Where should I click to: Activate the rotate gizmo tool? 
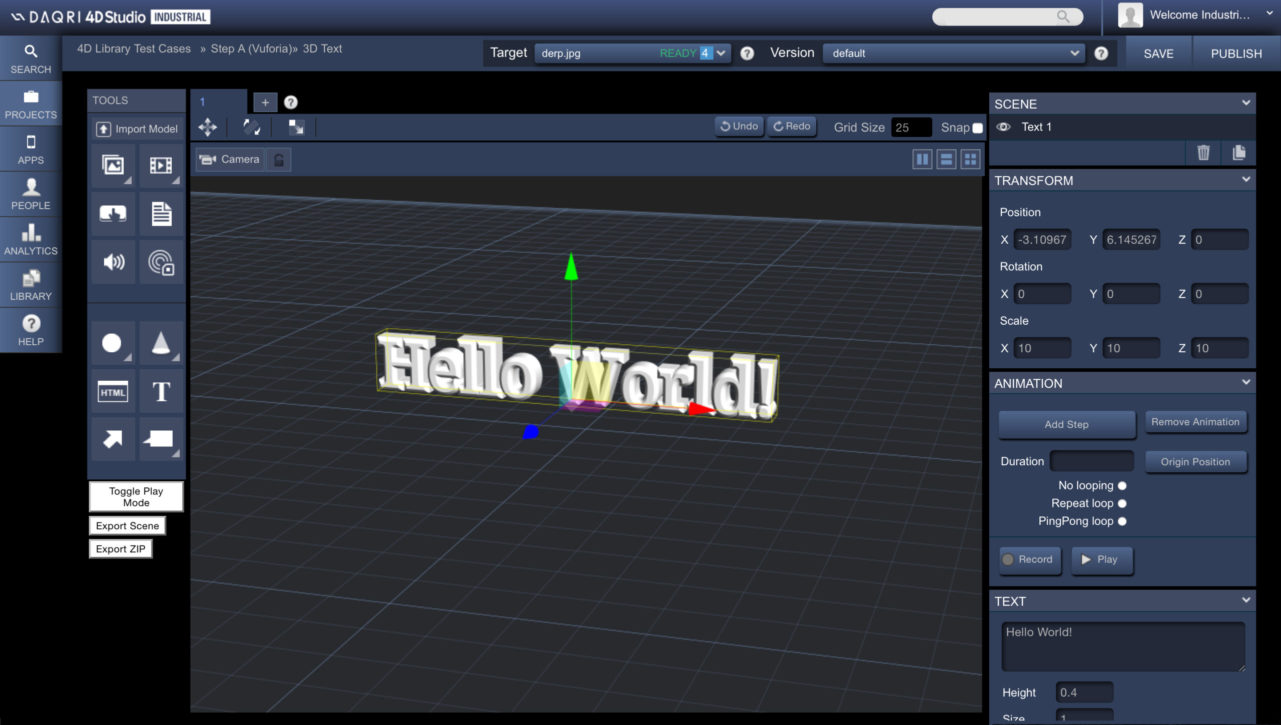click(x=252, y=127)
